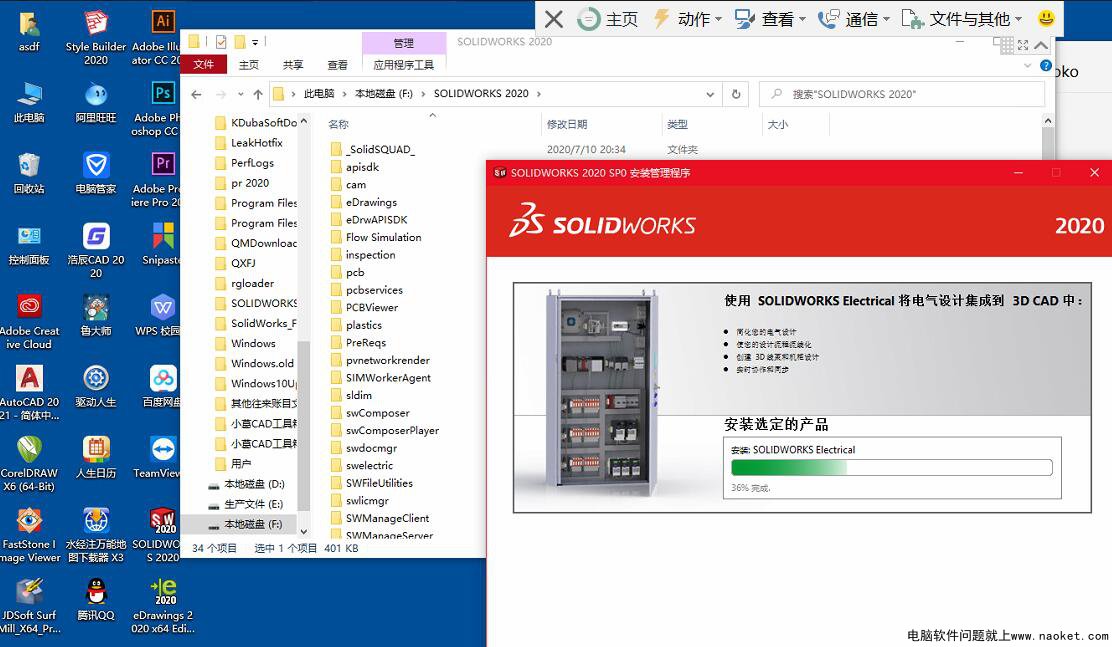Click 此电脑 in the address breadcrumb

(x=319, y=94)
